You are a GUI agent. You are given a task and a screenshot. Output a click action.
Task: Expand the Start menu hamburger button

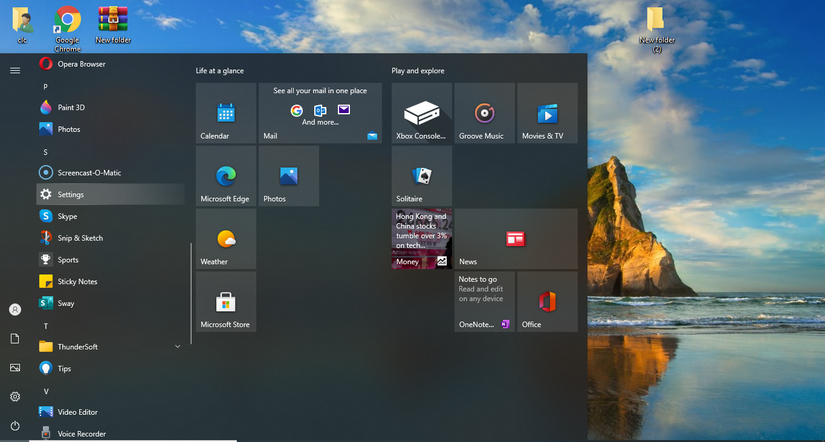click(15, 71)
